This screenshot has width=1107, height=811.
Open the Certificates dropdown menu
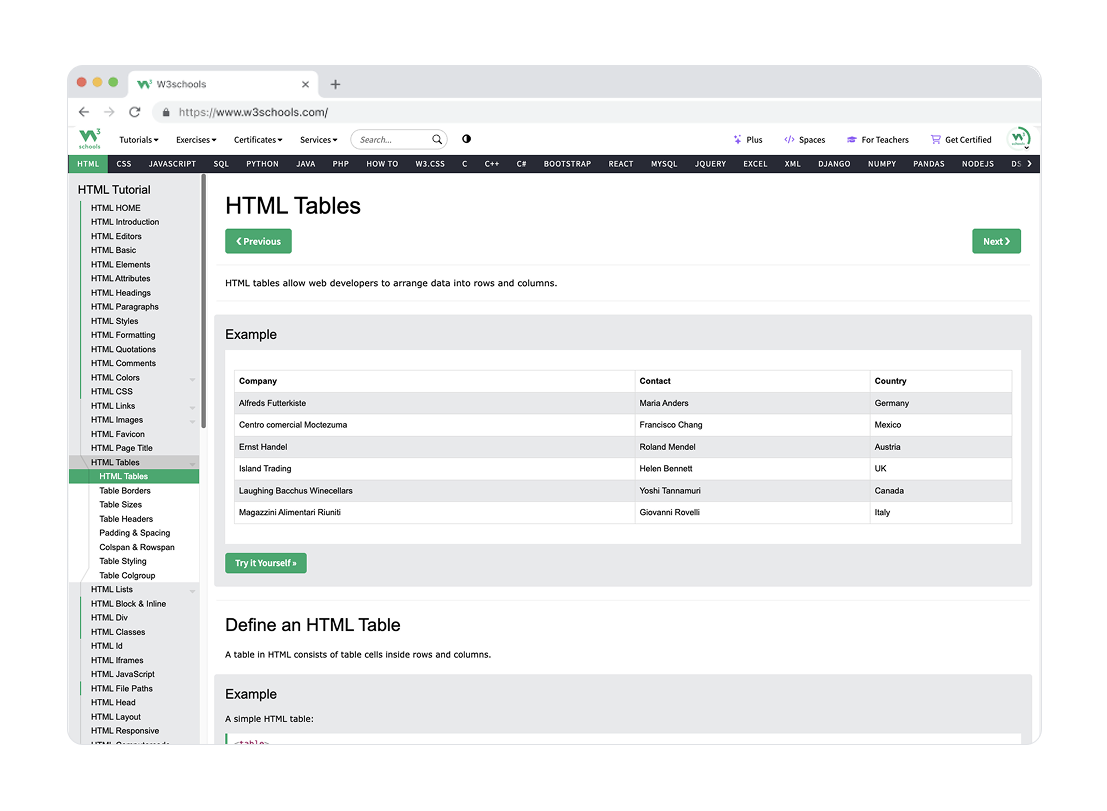(258, 140)
